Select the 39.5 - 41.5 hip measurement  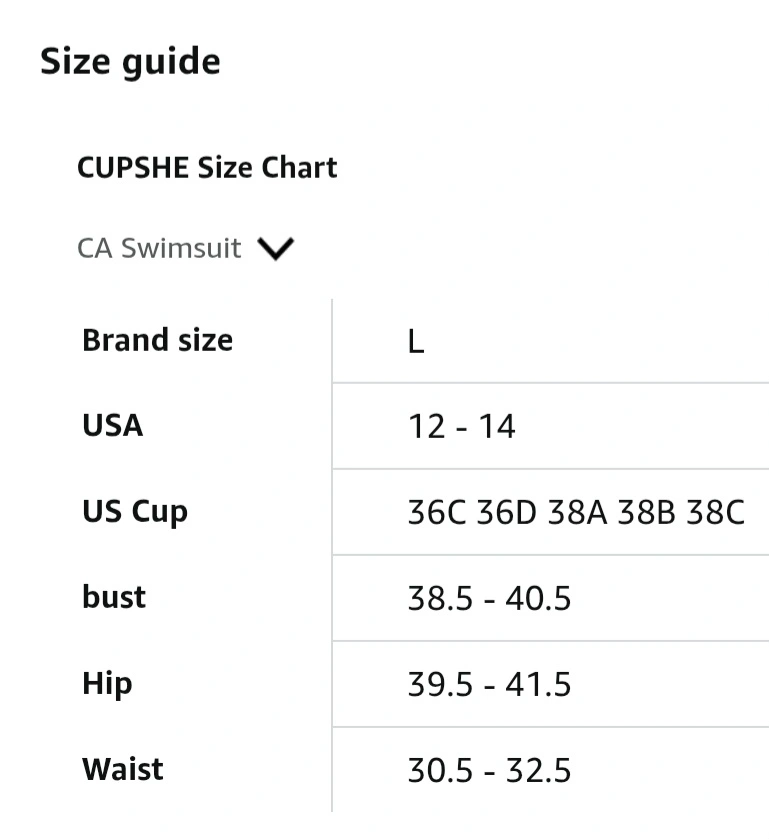(489, 685)
